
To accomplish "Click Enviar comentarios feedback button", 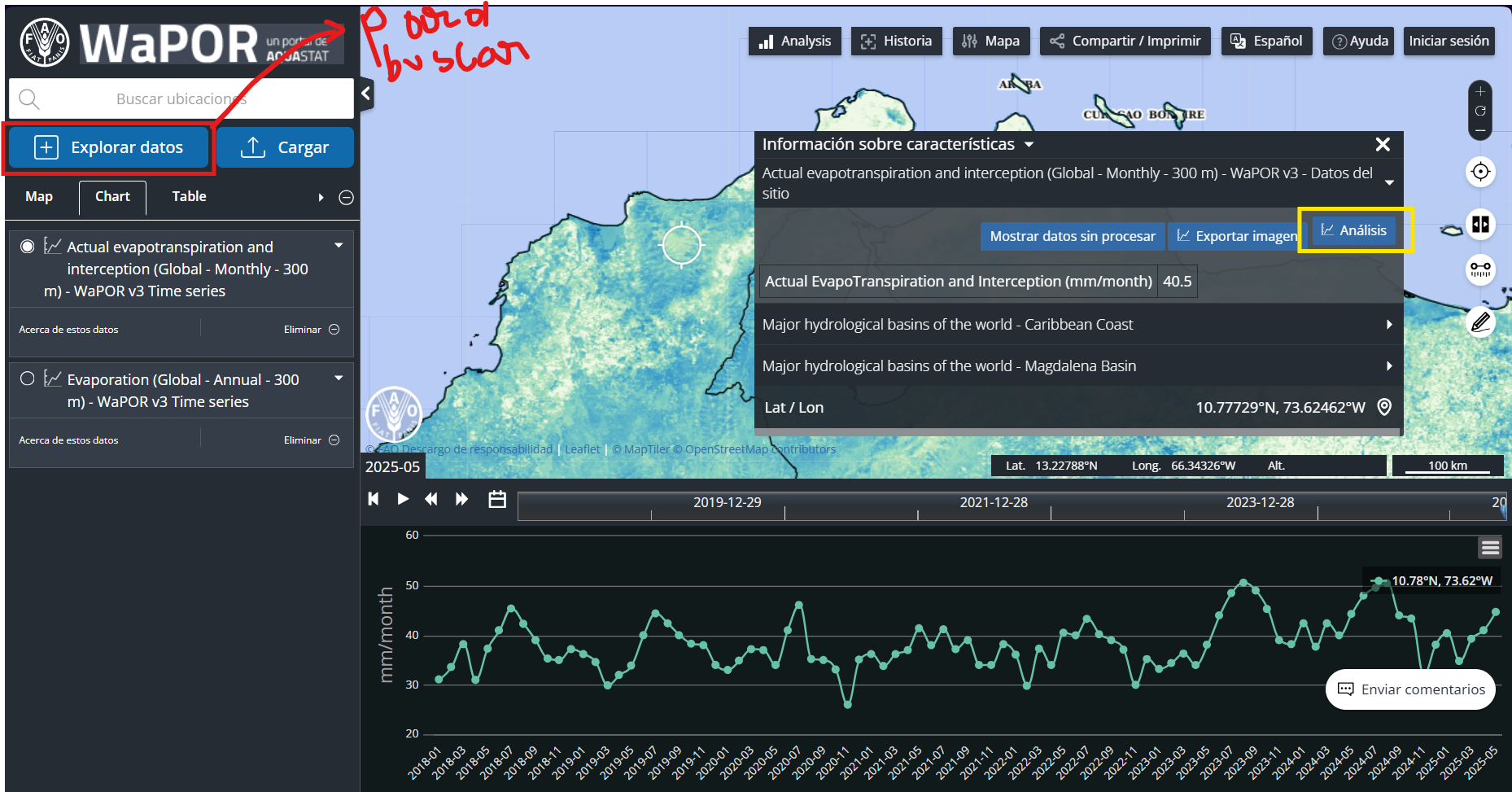I will click(1411, 689).
